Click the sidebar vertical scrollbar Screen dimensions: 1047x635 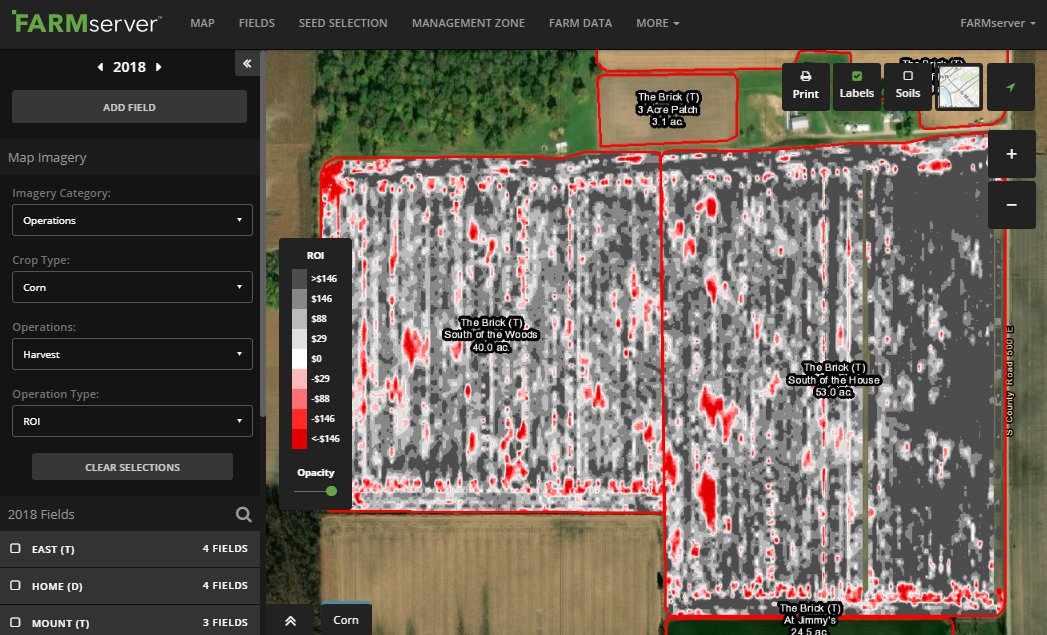coord(263,234)
